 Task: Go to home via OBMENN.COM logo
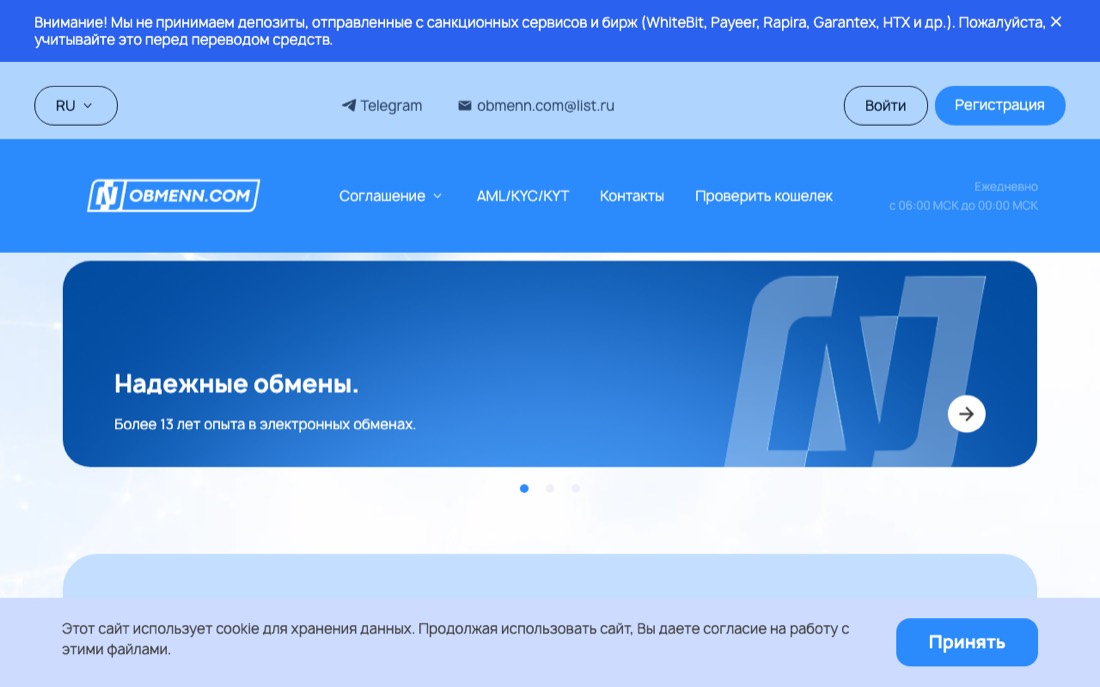(173, 195)
